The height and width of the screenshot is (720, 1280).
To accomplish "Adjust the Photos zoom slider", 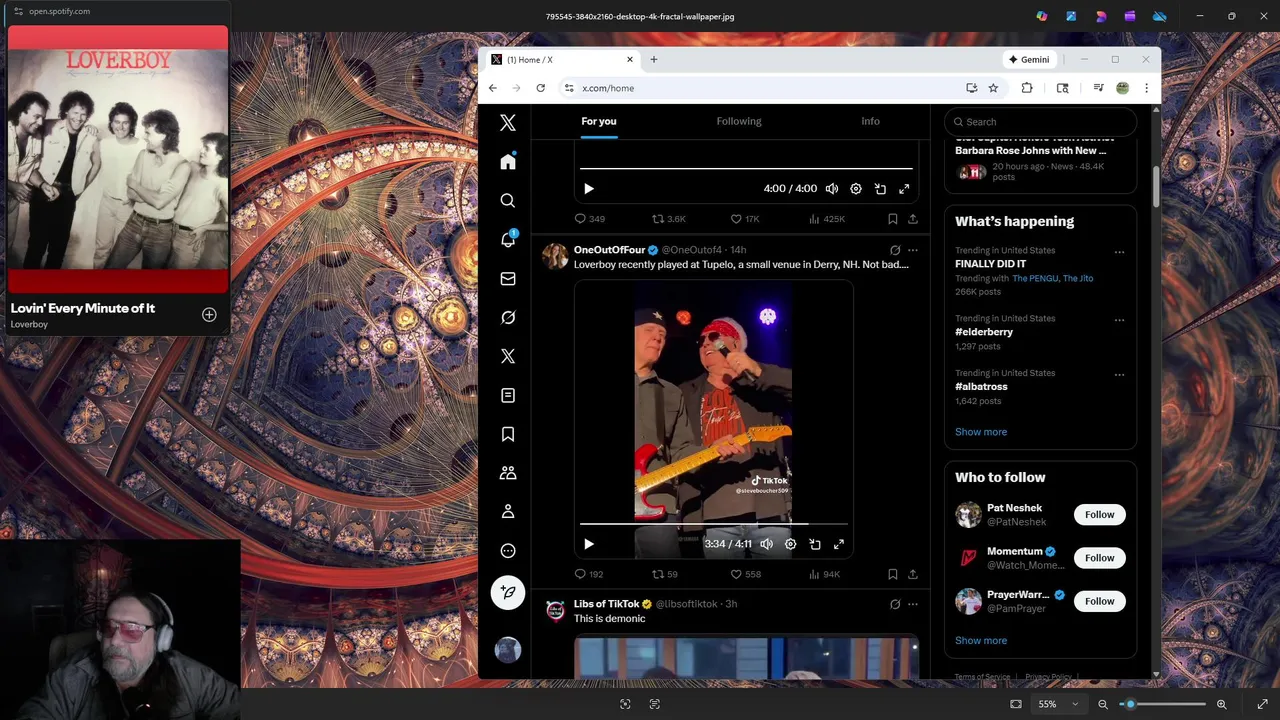I will click(1163, 704).
